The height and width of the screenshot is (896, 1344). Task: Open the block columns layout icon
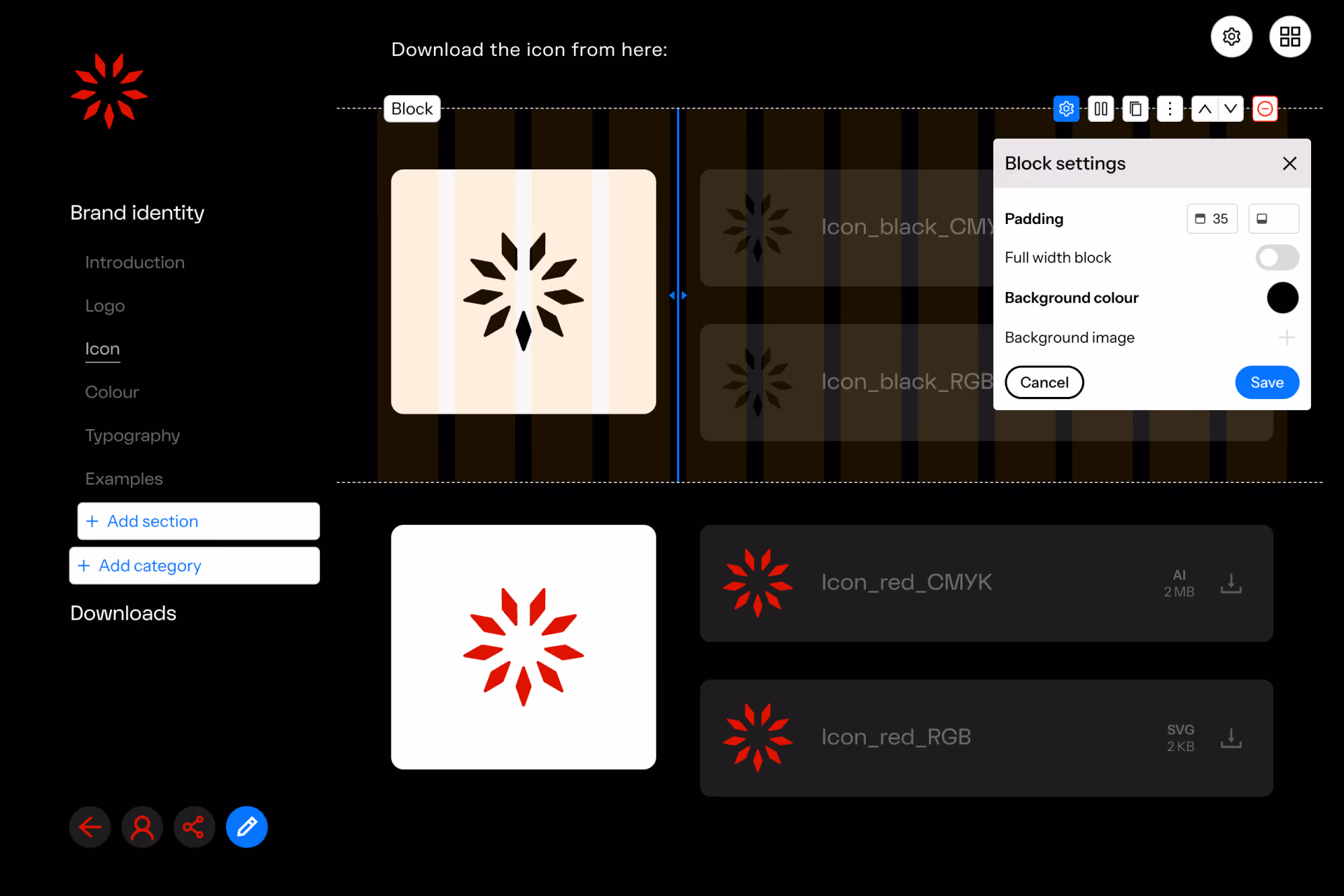[x=1100, y=108]
